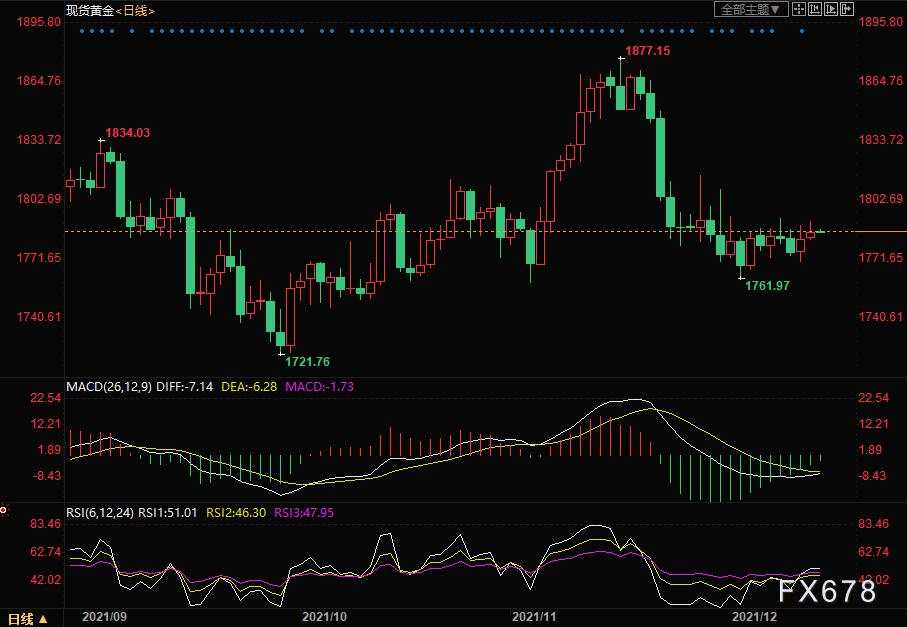Open MACD(26,12,9) indicator settings
The height and width of the screenshot is (627, 907).
(x=109, y=386)
